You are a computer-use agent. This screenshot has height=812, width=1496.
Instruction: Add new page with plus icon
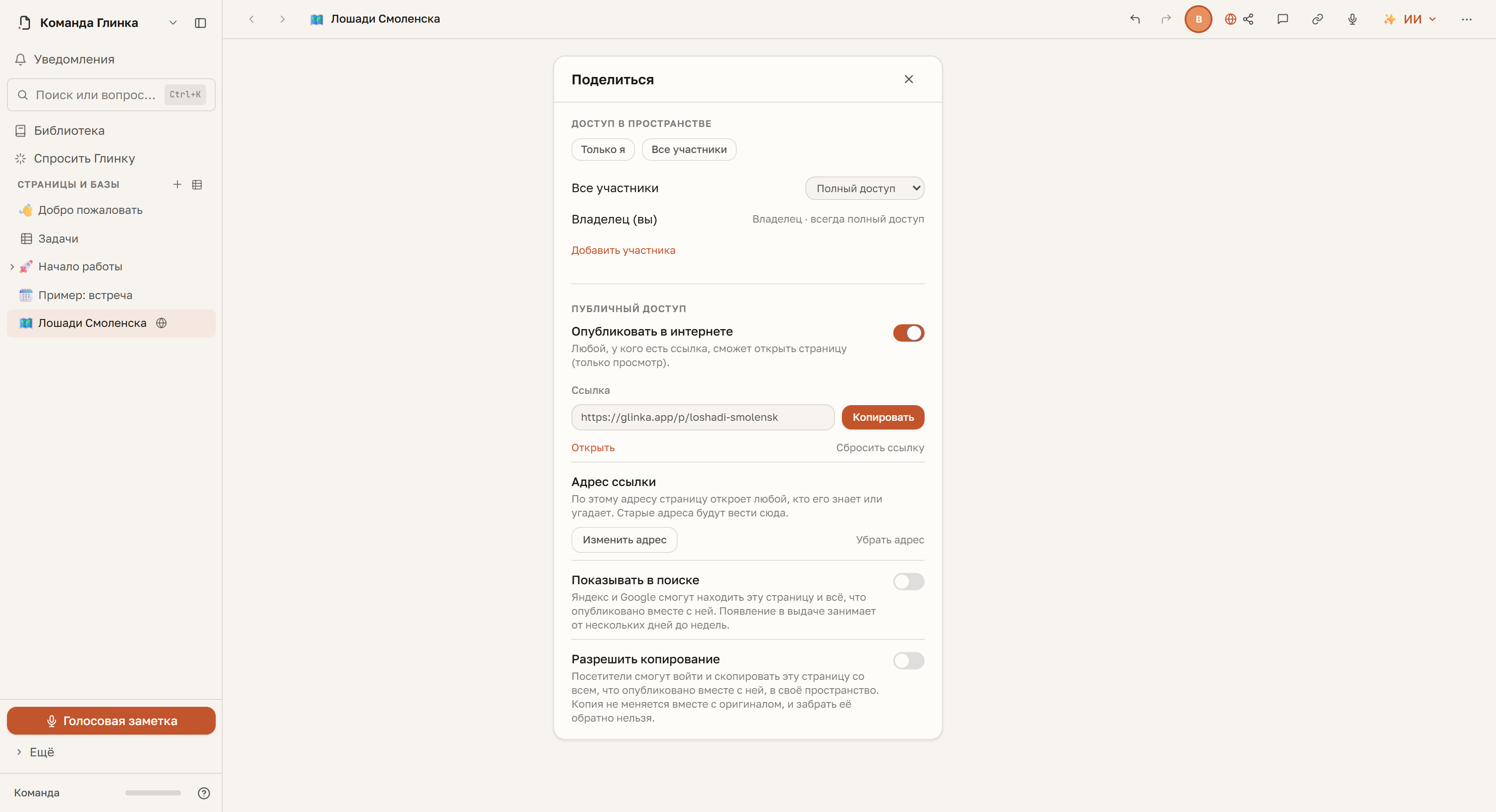(177, 184)
